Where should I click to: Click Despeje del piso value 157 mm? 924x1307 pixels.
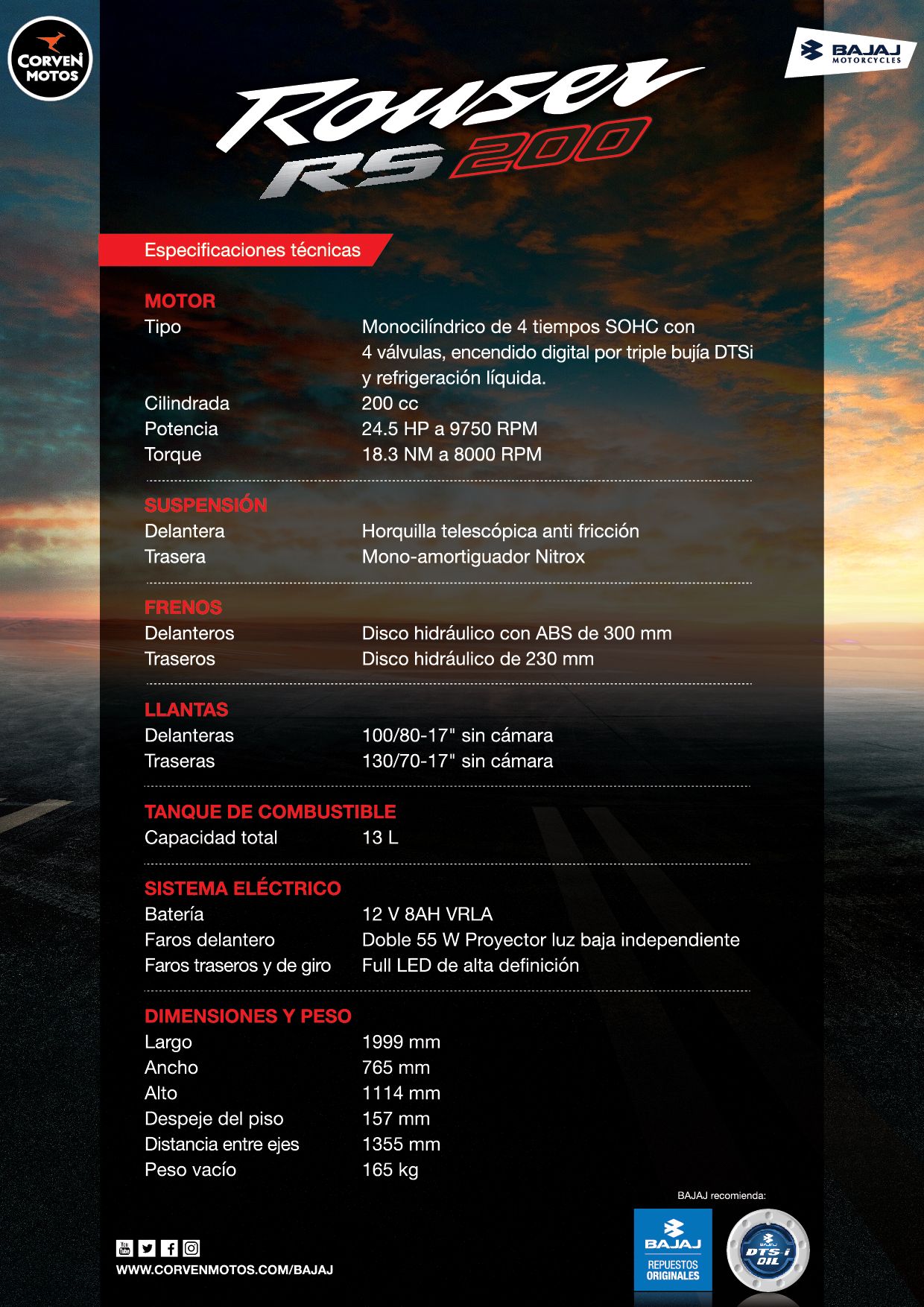[396, 1118]
